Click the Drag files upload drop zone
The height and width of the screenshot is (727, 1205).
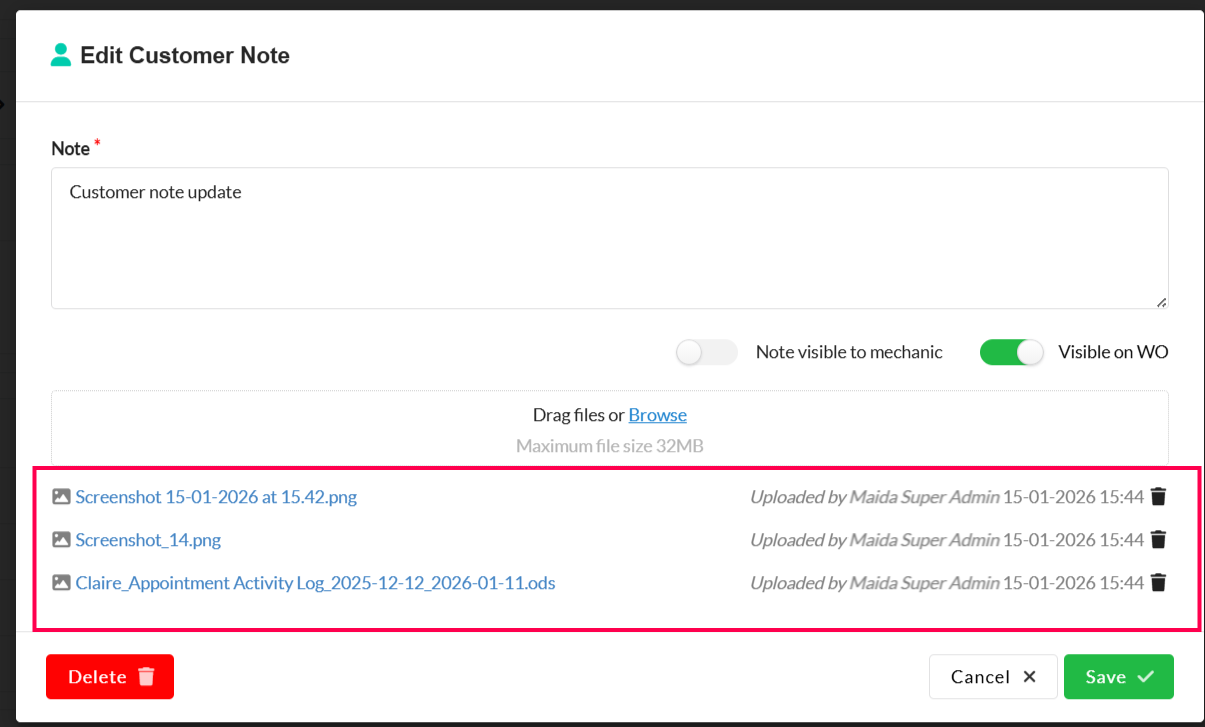coord(609,430)
